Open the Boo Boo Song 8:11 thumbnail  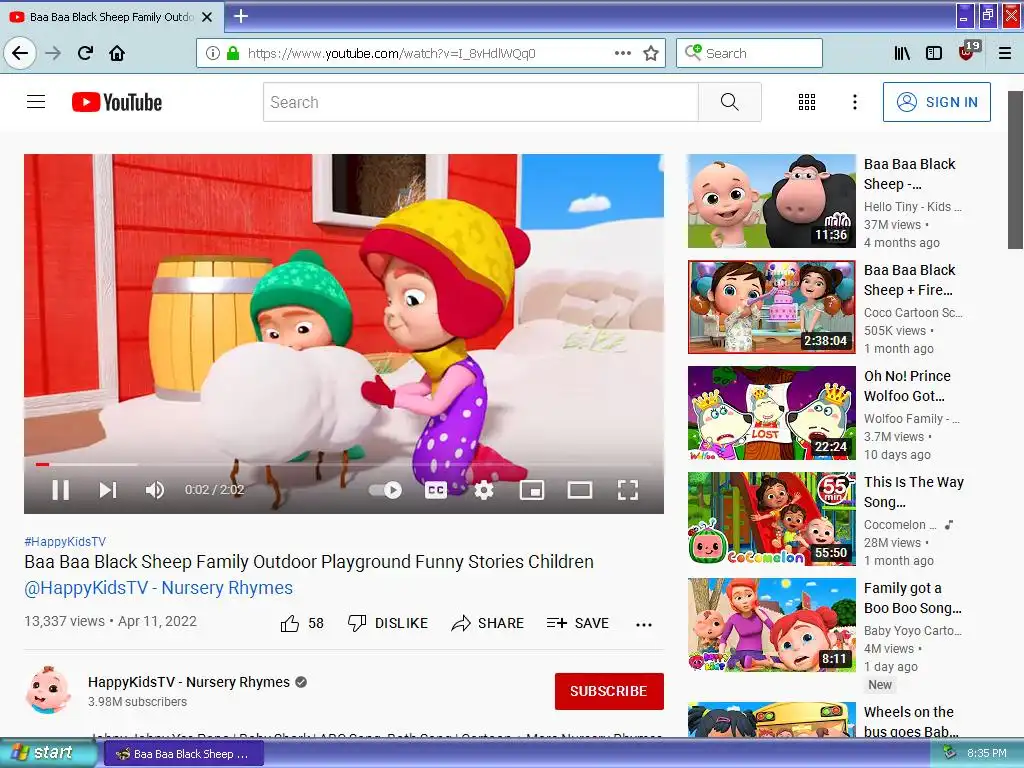[x=771, y=624]
